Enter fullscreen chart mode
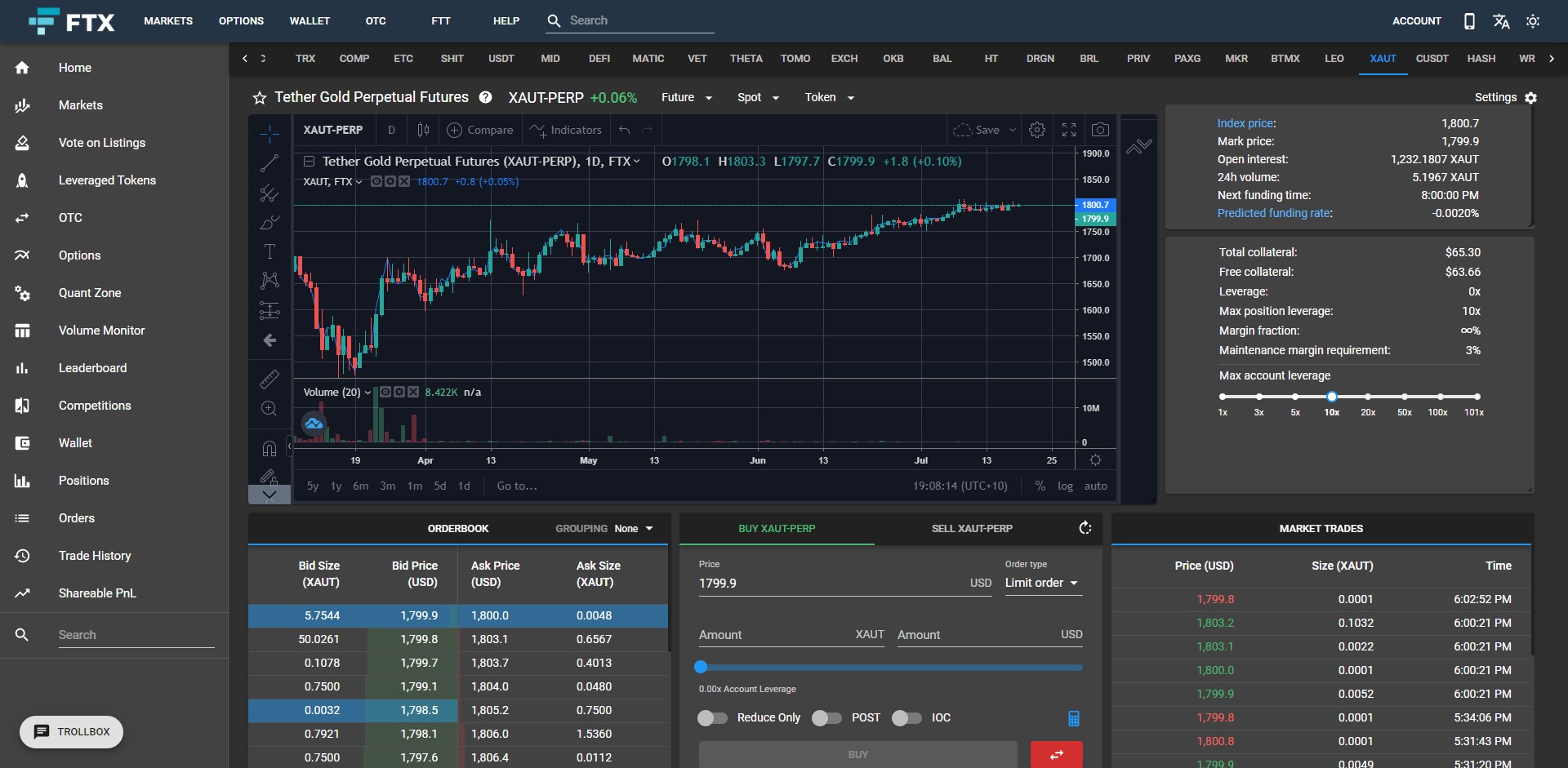Screen dimensions: 1568x768 [1069, 130]
